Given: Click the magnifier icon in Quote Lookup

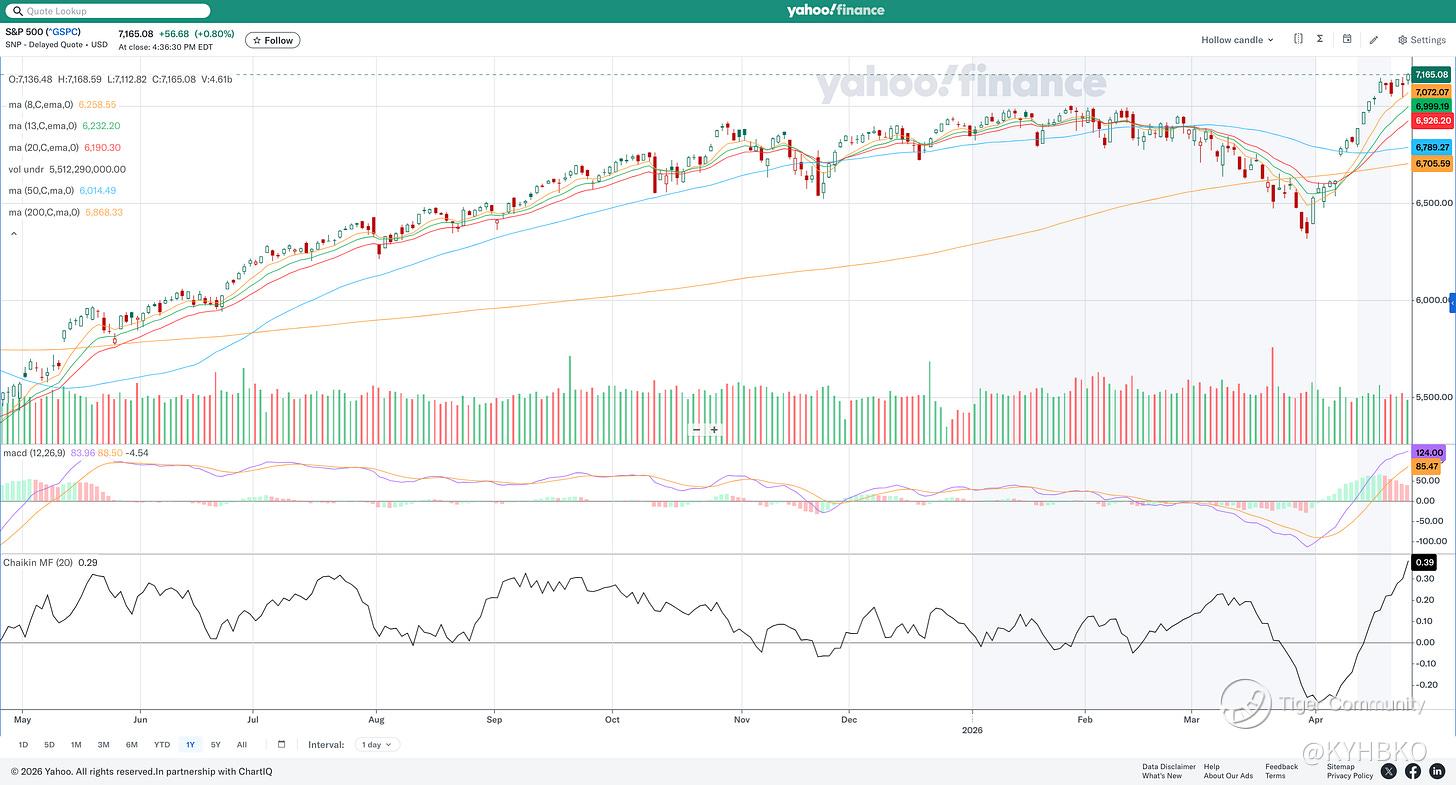Looking at the screenshot, I should pos(17,11).
